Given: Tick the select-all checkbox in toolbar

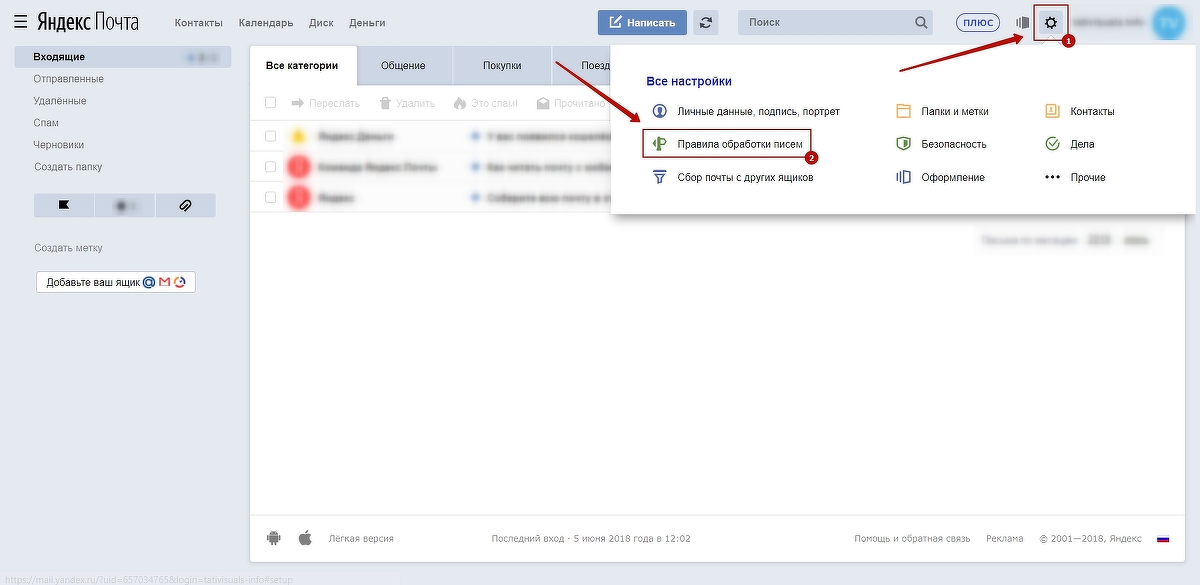Looking at the screenshot, I should 270,103.
